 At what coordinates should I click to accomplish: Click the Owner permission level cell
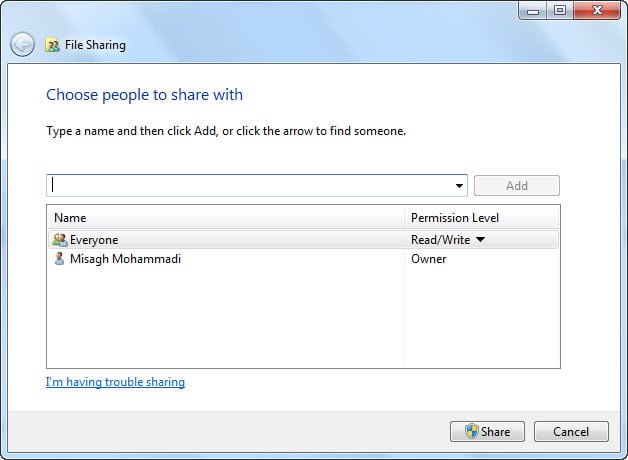[x=429, y=259]
